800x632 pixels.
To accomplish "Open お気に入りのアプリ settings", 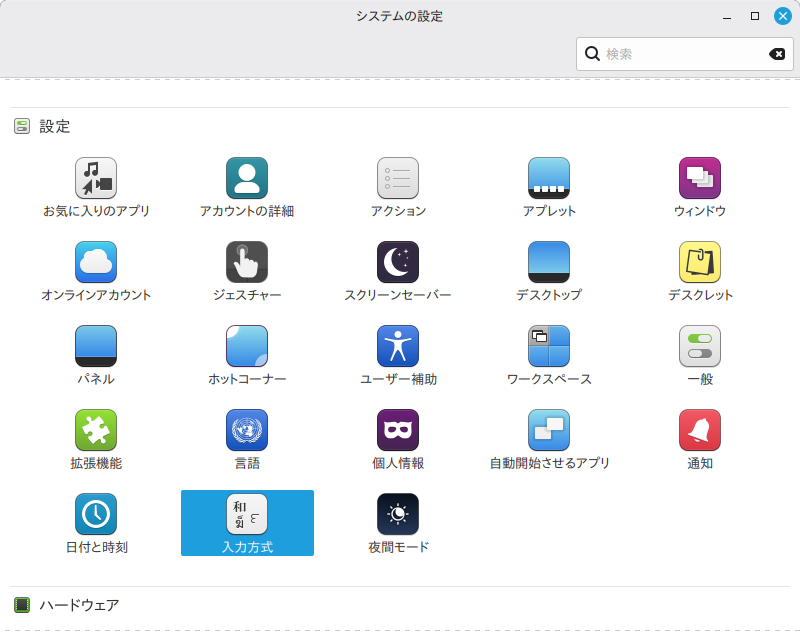I will 96,179.
